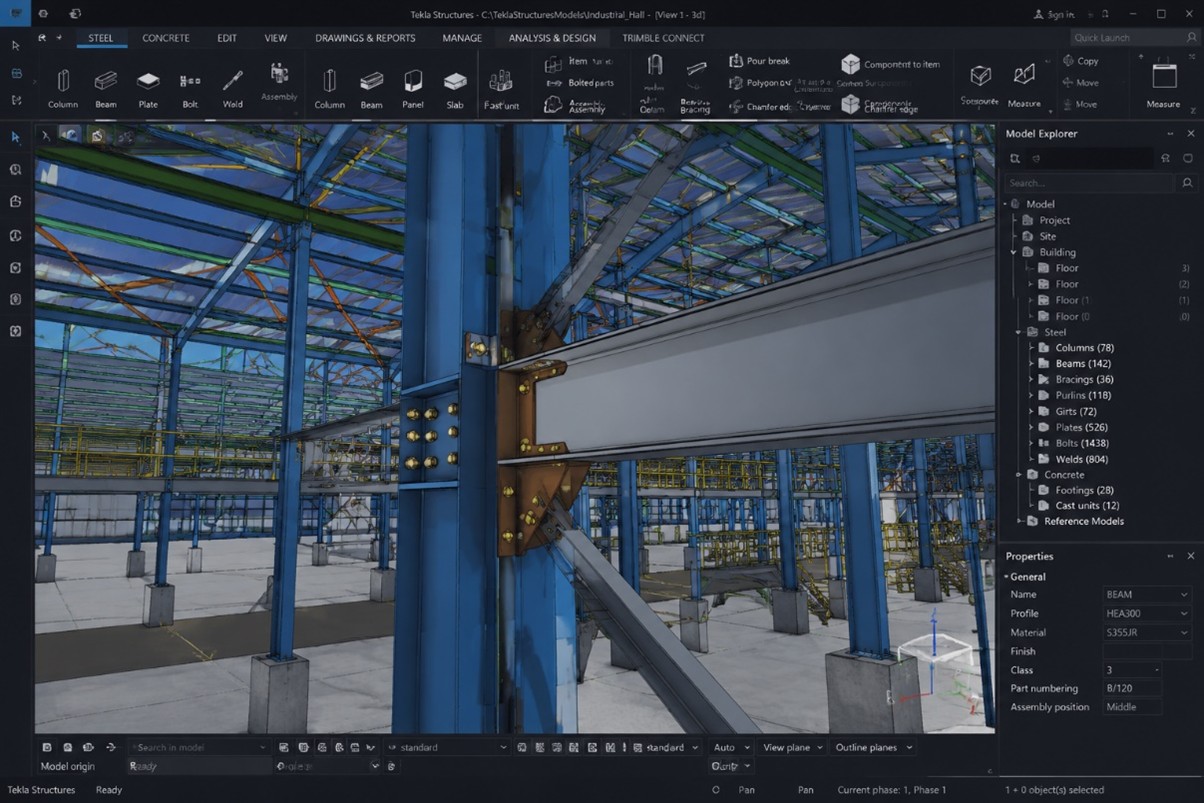Select Cast units (12) in the tree
The height and width of the screenshot is (803, 1204).
click(x=1087, y=506)
